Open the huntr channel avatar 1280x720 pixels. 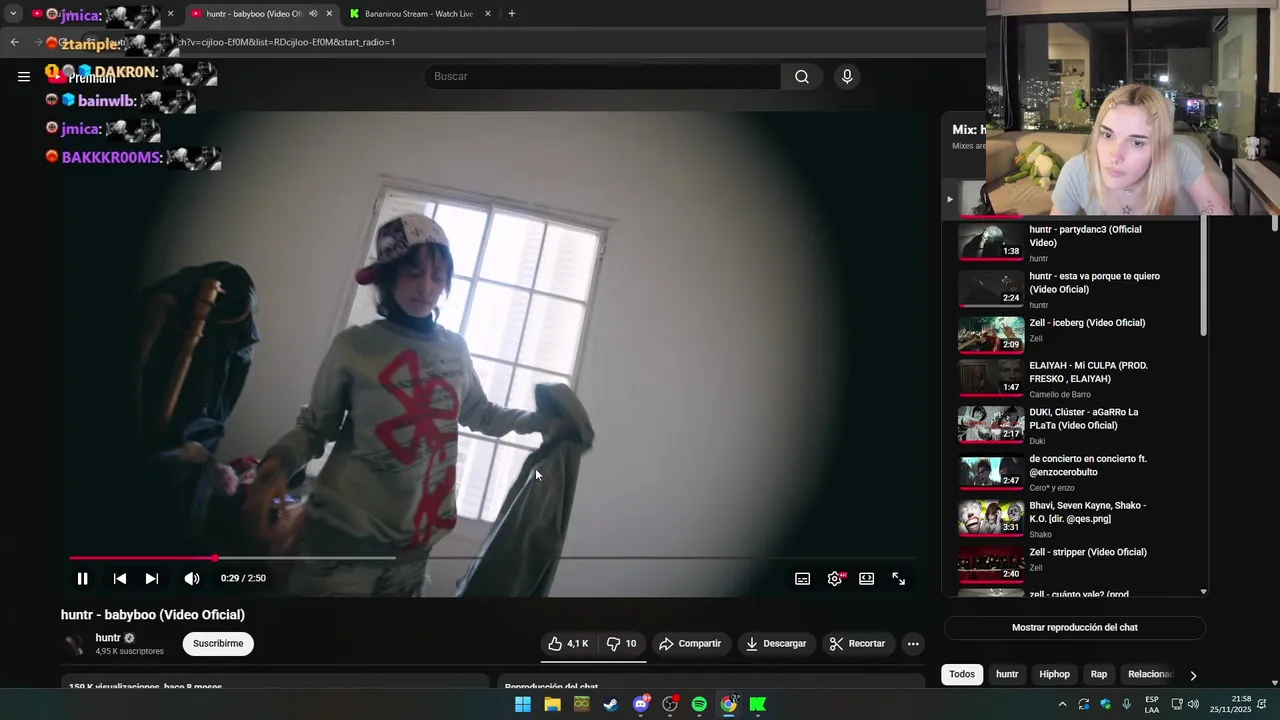coord(75,644)
